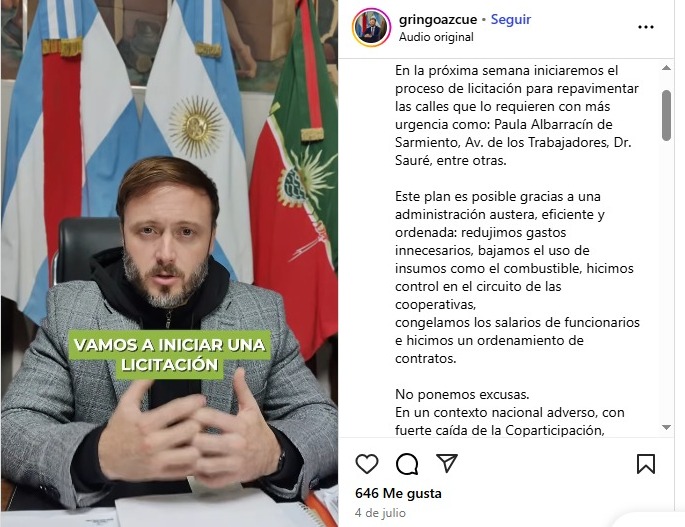Click the caption paragraph starting 'Este plan'

click(x=517, y=277)
